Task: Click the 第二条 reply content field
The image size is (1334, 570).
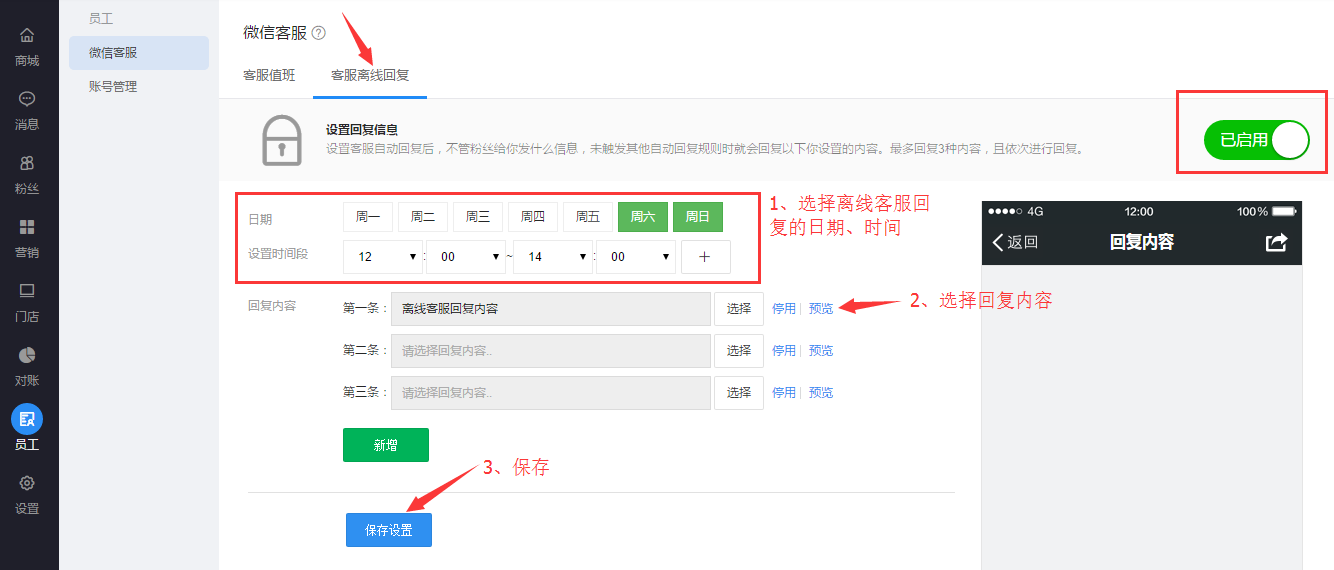Action: tap(550, 351)
